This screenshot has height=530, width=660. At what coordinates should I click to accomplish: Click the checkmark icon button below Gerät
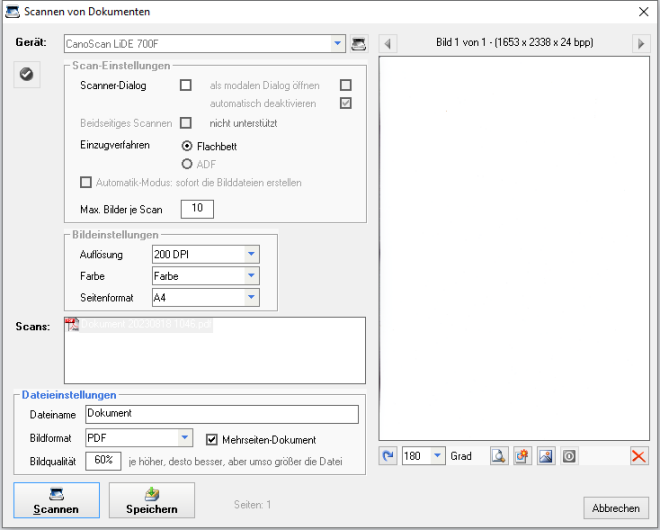28,74
